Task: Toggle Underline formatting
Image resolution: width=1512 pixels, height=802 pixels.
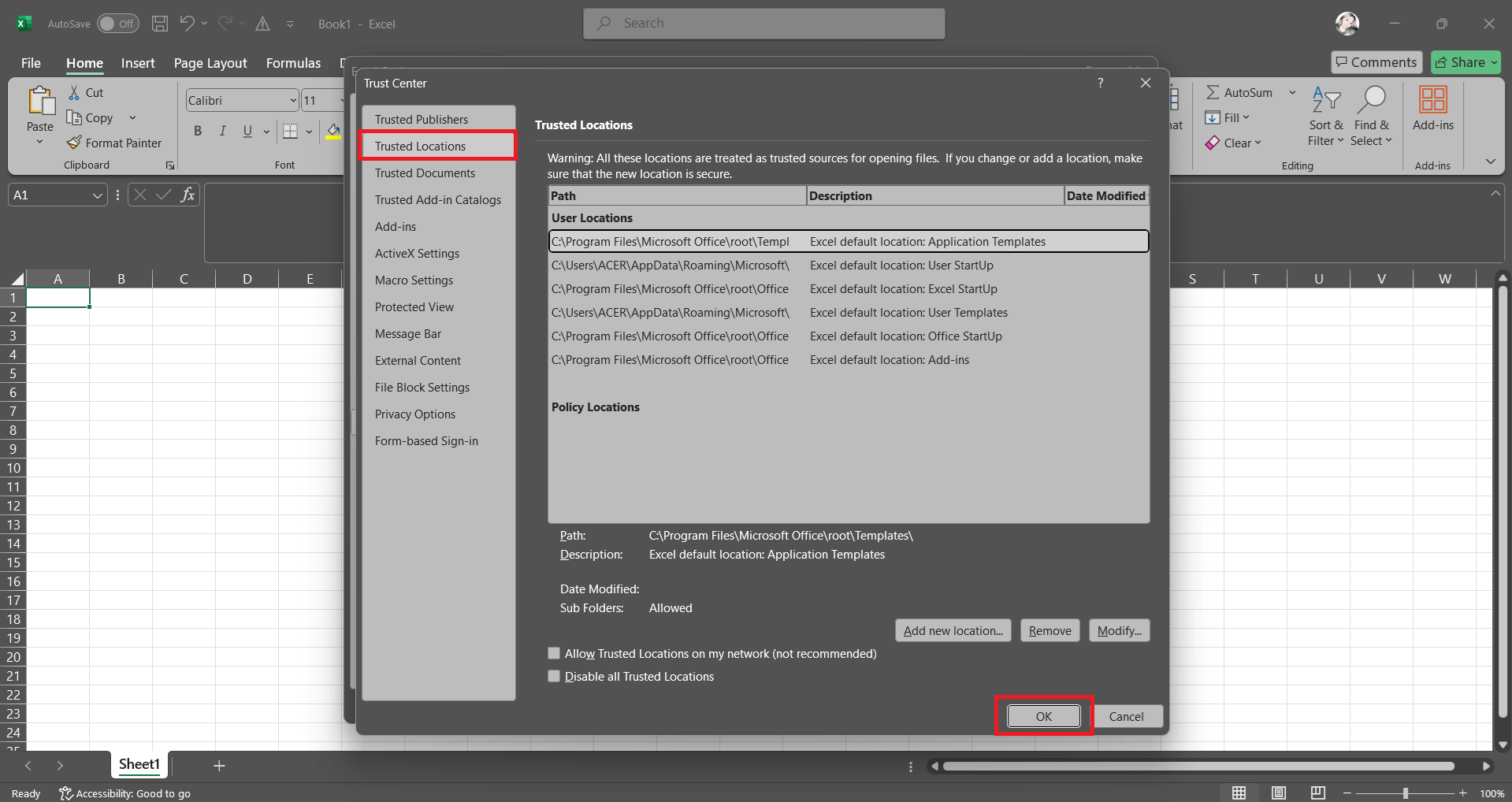Action: click(247, 131)
